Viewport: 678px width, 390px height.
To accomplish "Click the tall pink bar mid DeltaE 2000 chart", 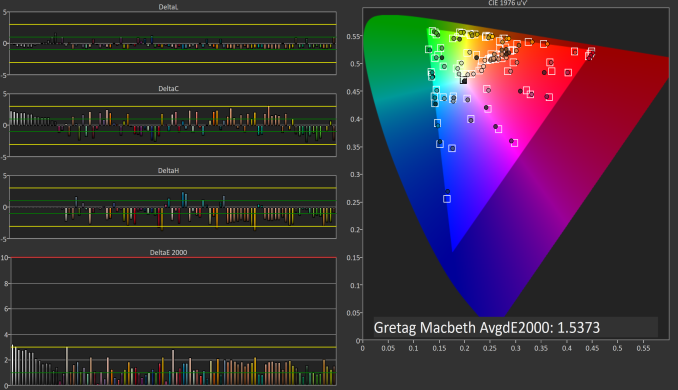I will pyautogui.click(x=173, y=367).
